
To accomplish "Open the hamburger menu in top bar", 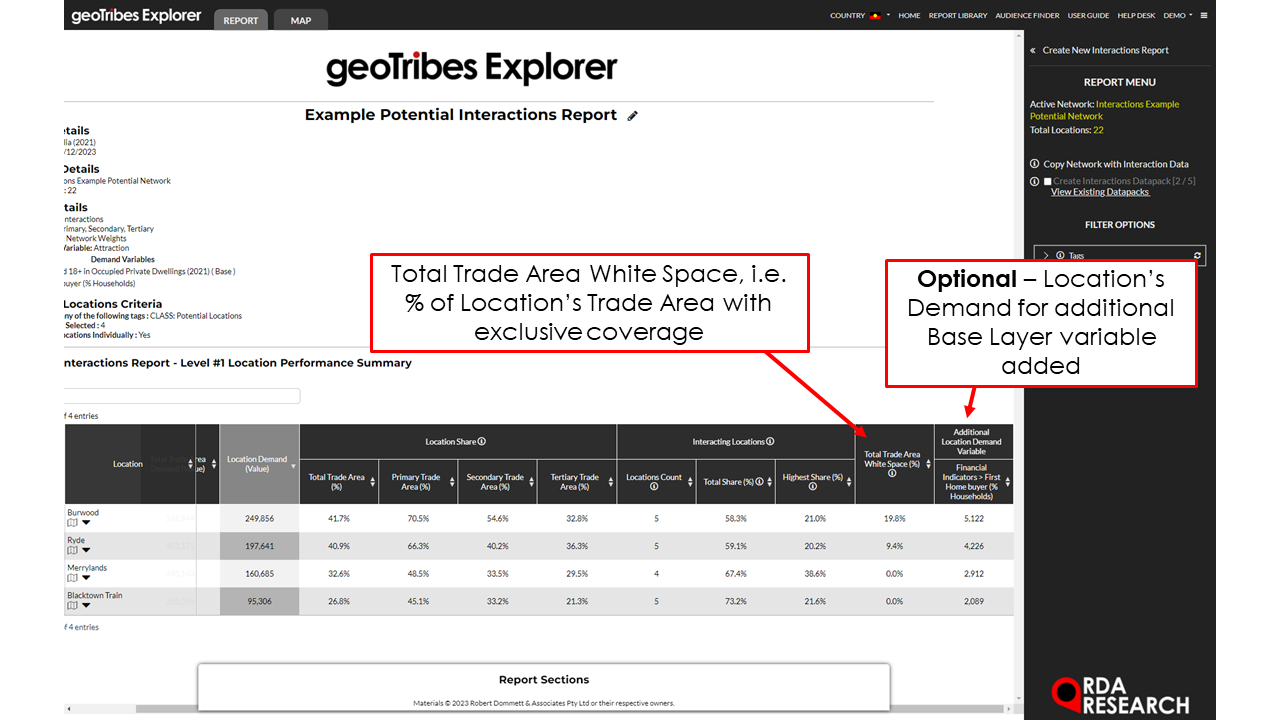I will click(x=1204, y=16).
